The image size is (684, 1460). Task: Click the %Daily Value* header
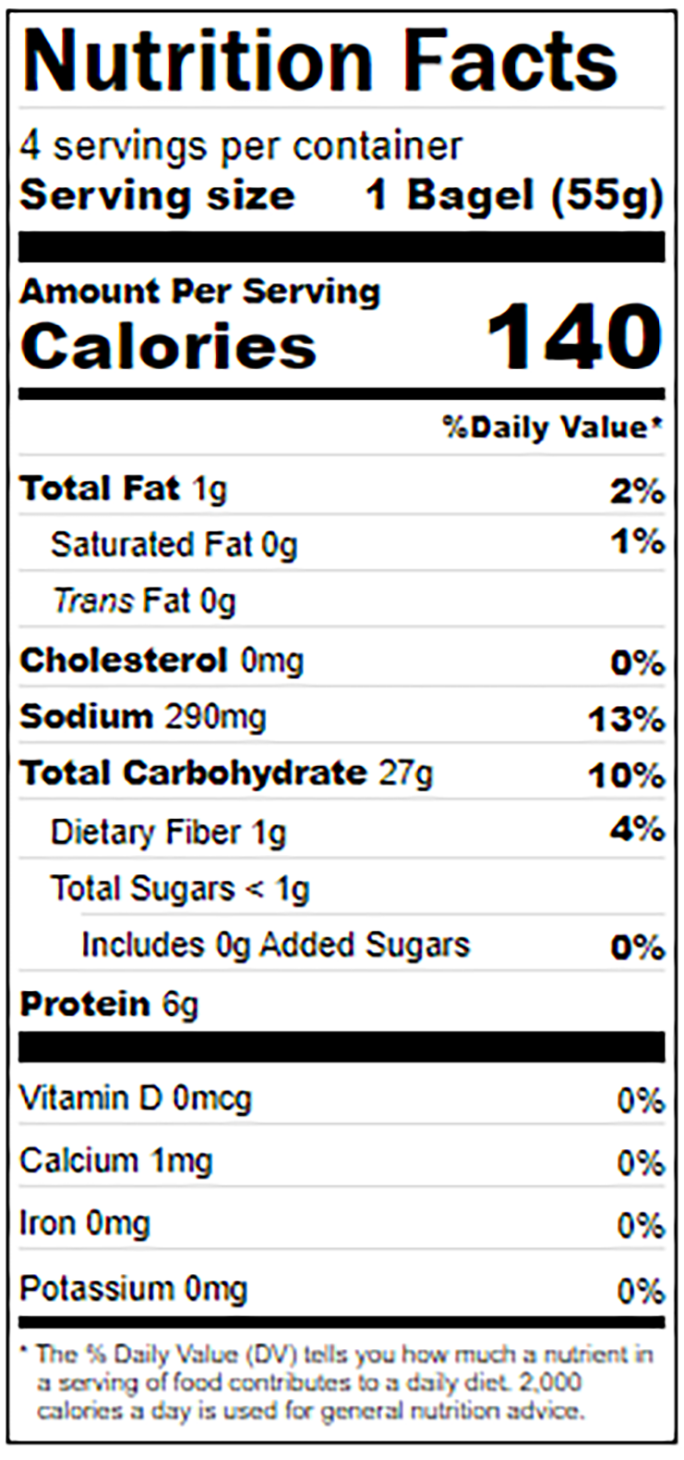tap(554, 428)
